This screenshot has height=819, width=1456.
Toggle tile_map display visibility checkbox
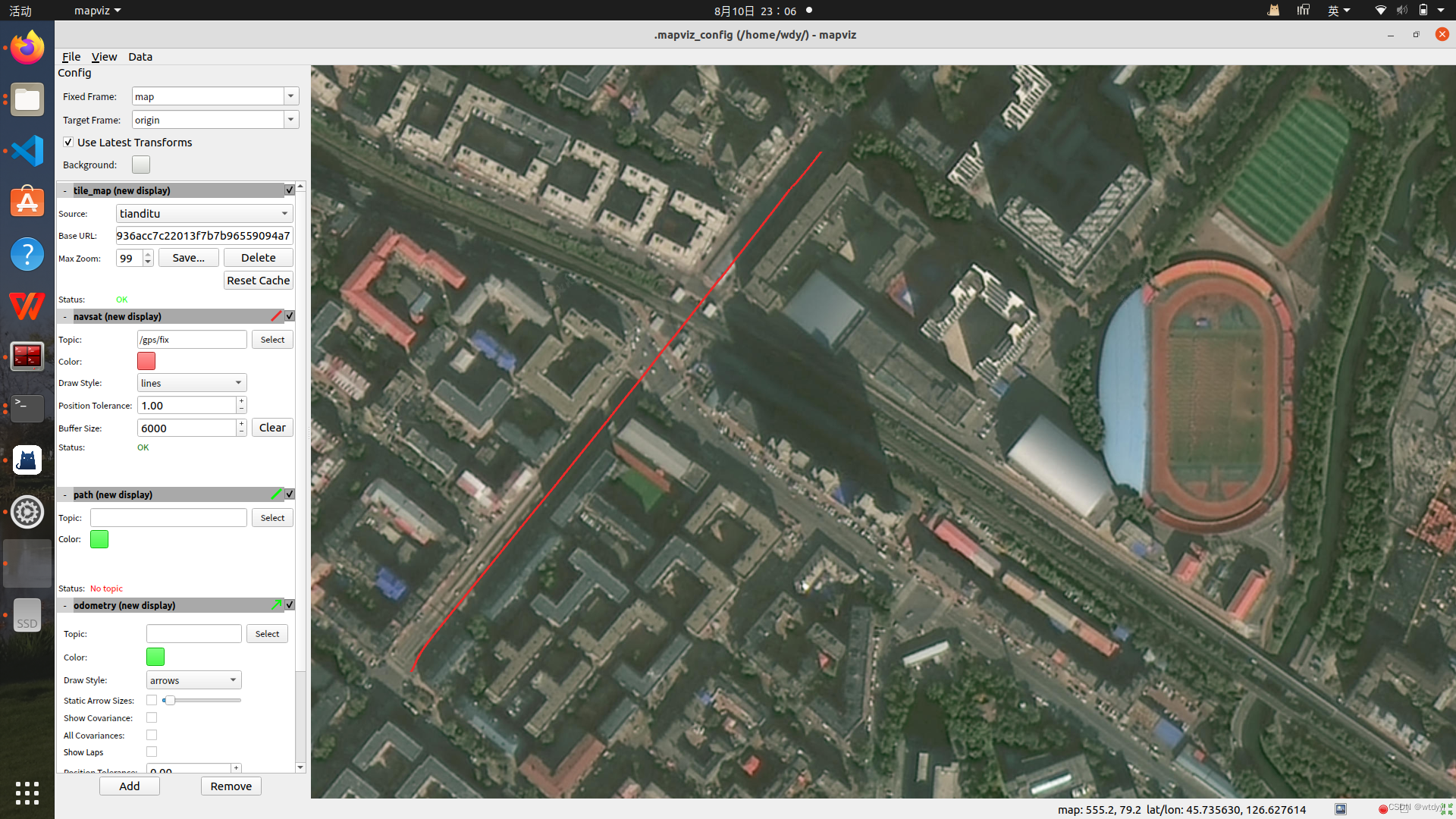(290, 190)
